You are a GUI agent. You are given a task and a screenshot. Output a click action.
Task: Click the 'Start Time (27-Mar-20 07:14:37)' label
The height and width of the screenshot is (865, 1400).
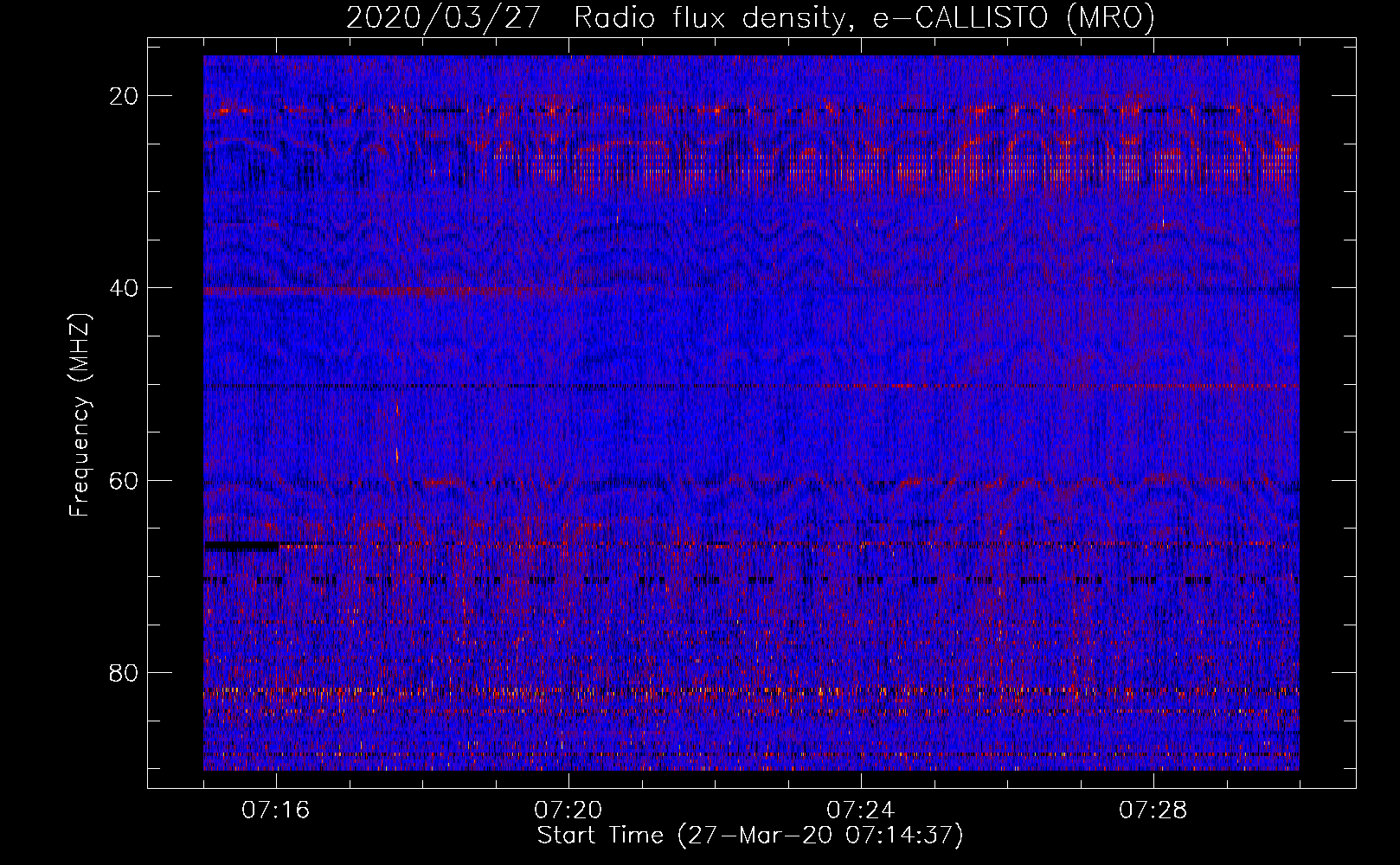pyautogui.click(x=750, y=836)
